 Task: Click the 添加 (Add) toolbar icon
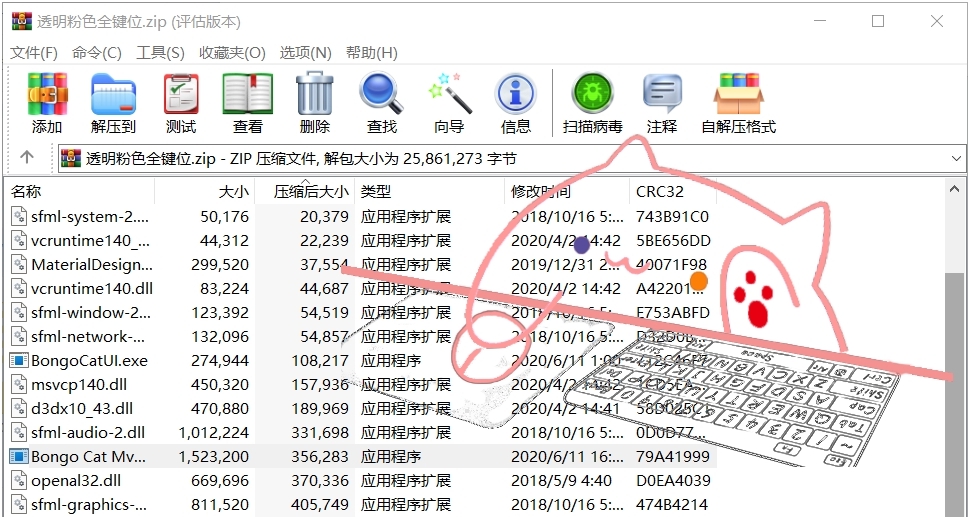click(47, 94)
